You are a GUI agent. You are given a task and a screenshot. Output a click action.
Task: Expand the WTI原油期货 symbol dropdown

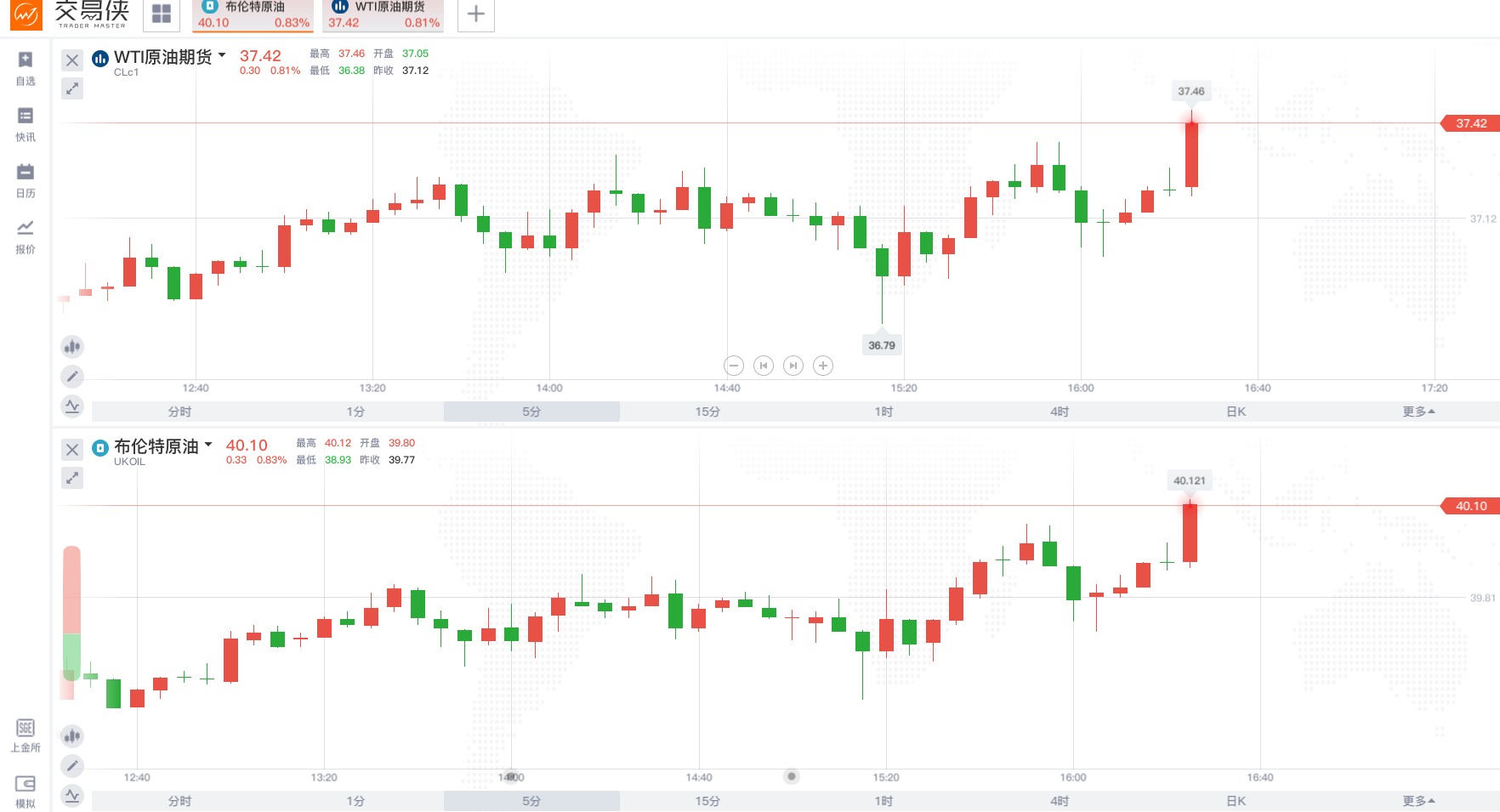[x=222, y=55]
